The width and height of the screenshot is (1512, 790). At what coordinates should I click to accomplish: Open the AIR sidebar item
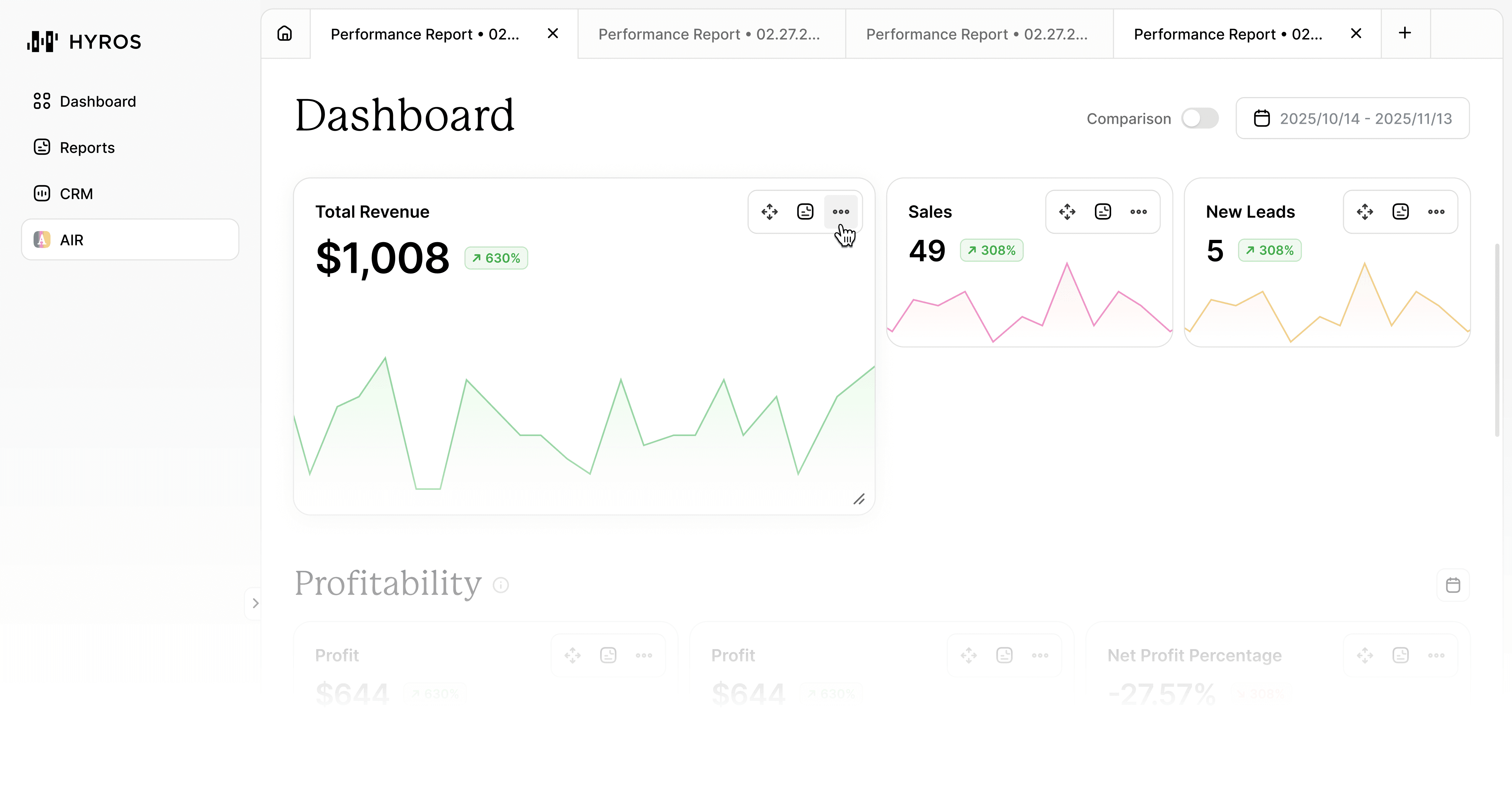click(130, 240)
